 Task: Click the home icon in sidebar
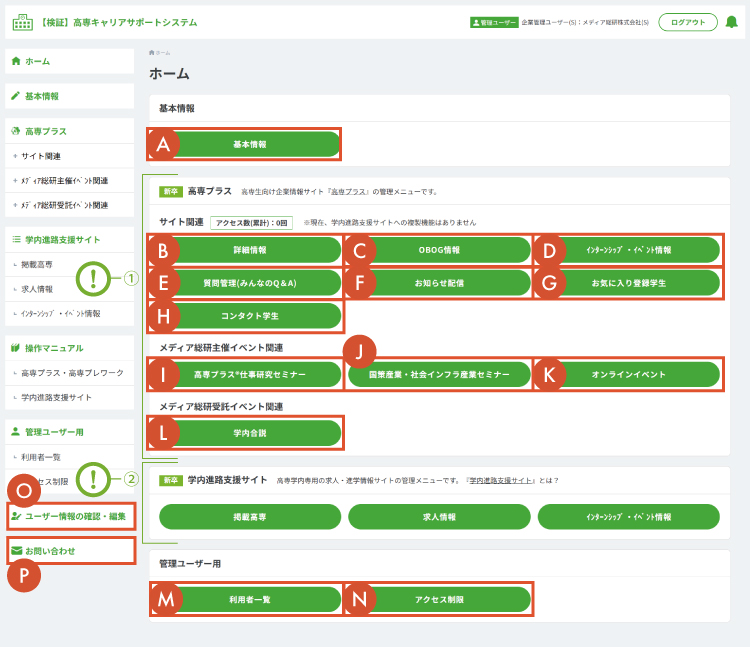pos(15,61)
